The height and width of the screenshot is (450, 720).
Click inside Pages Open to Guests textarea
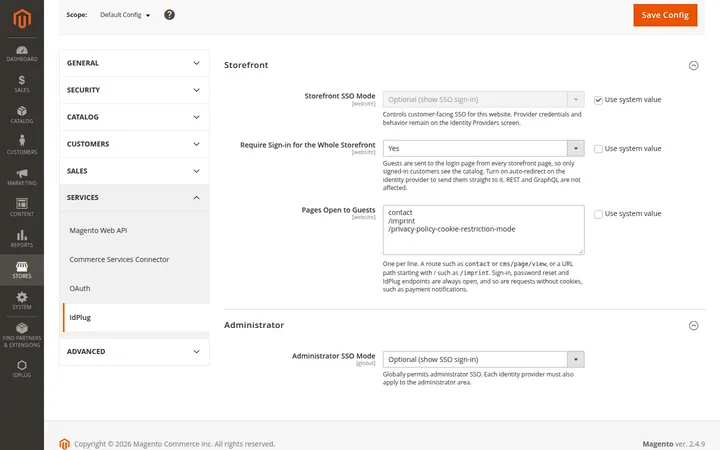click(x=484, y=230)
